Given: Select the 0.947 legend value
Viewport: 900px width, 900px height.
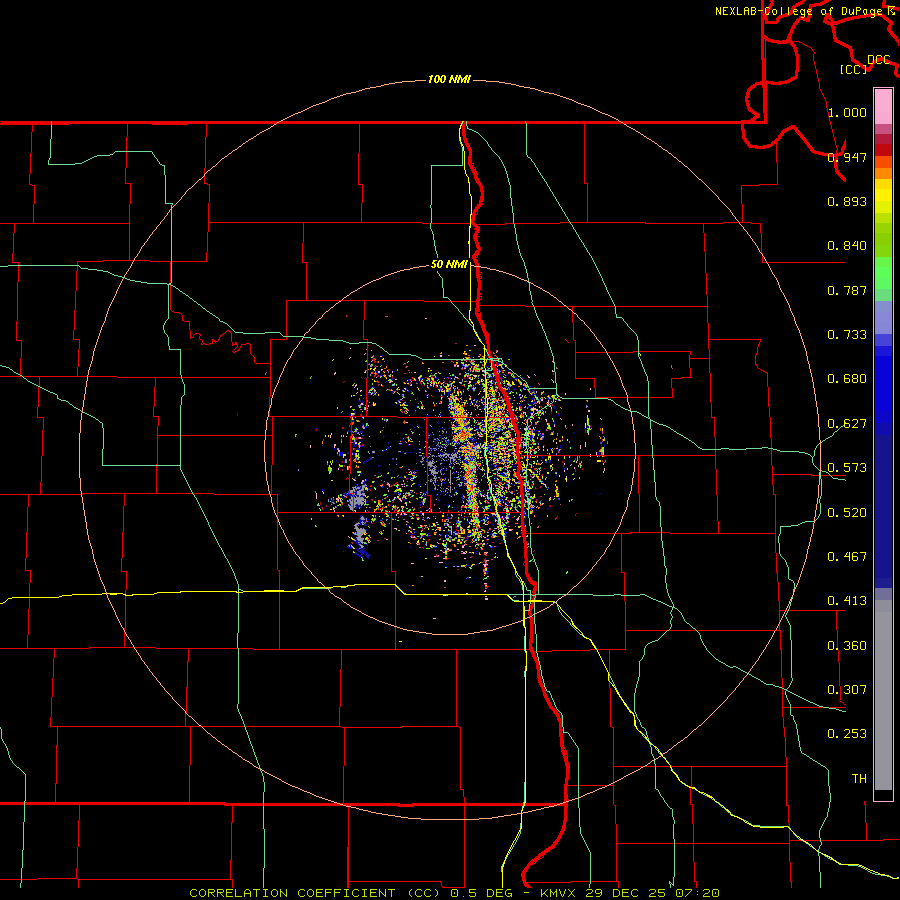Looking at the screenshot, I should point(847,157).
